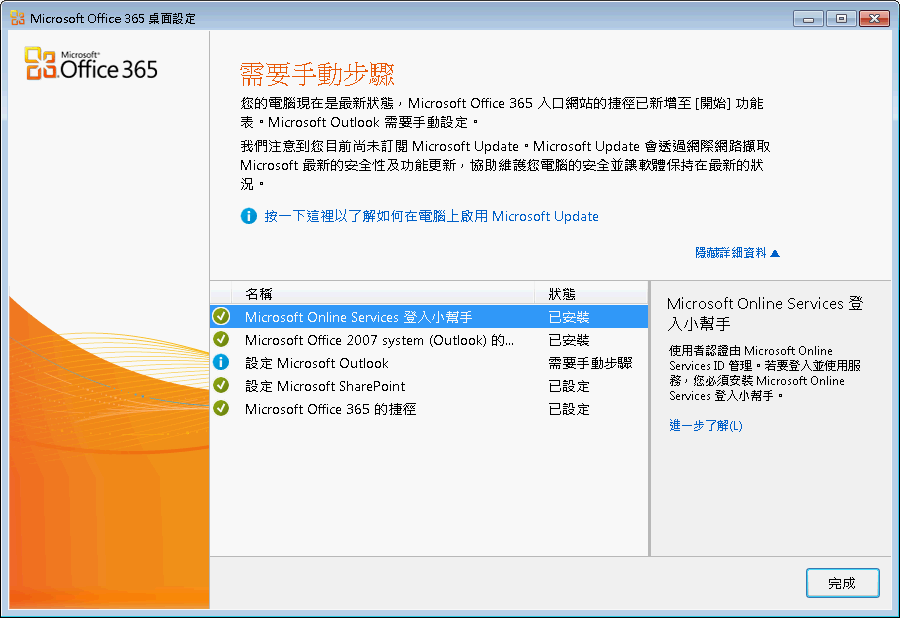Click the Office 365 logo in sidebar
The width and height of the screenshot is (900, 618).
91,64
